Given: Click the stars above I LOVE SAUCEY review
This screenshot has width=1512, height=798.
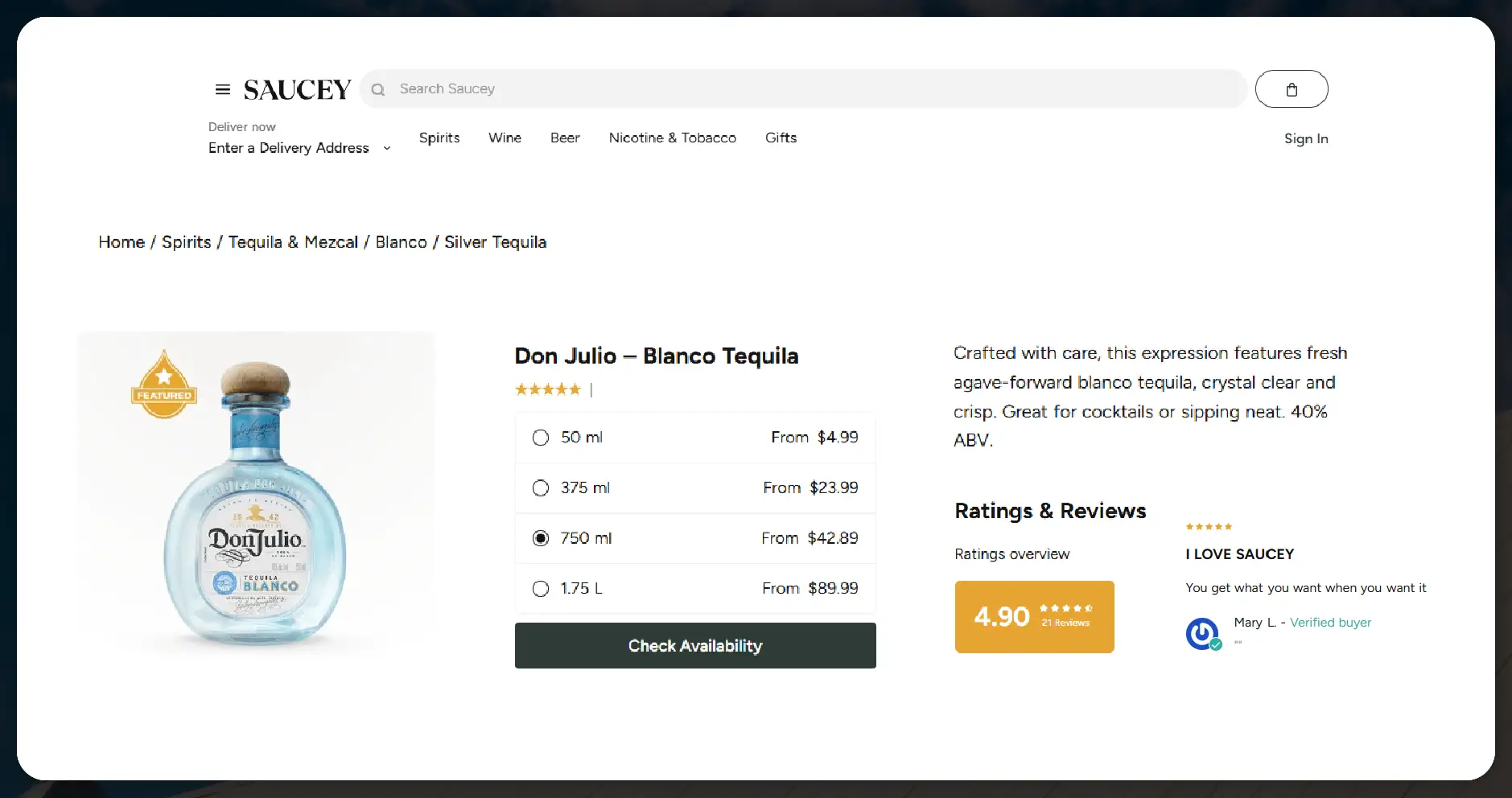Looking at the screenshot, I should [x=1208, y=526].
